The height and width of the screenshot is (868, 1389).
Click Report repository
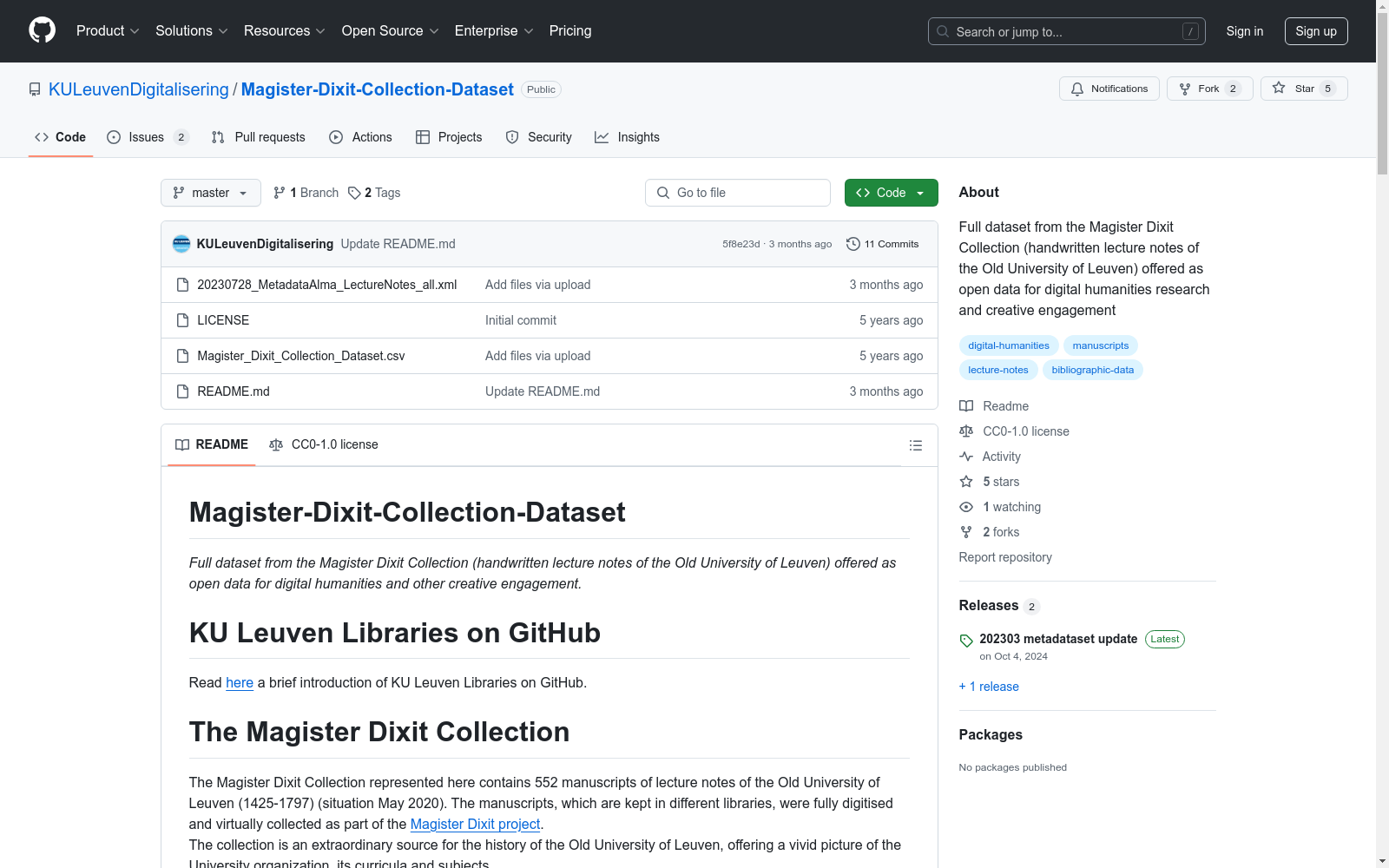tap(1005, 557)
